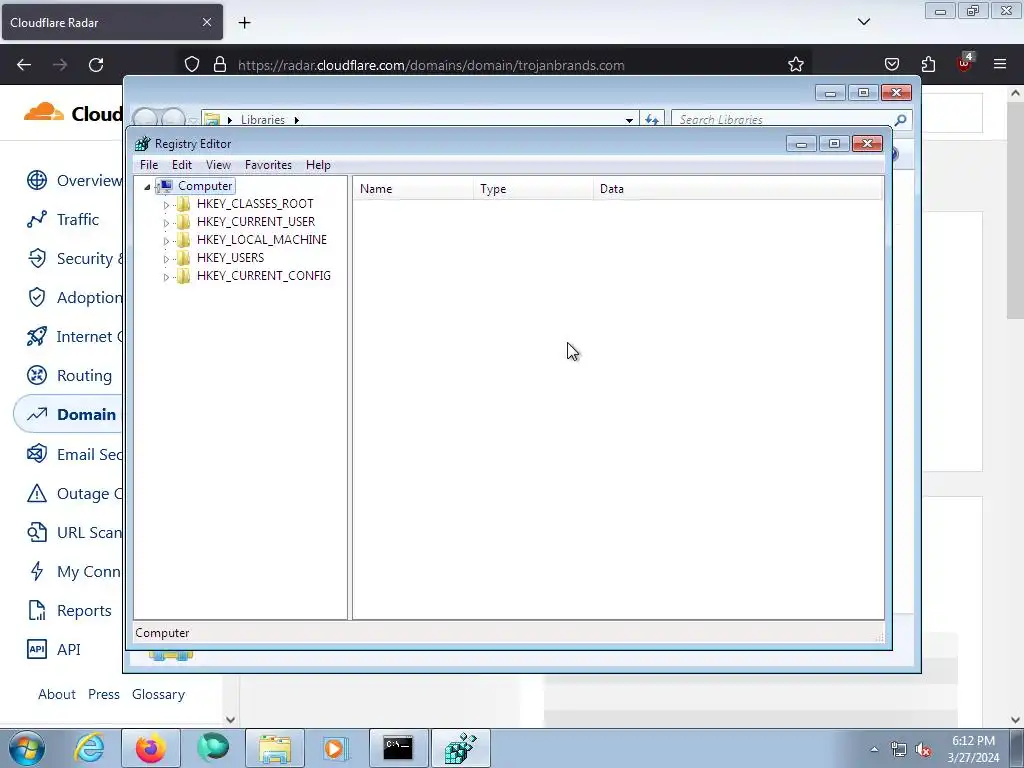Open the Edit menu in Registry Editor
The height and width of the screenshot is (768, 1024).
click(182, 165)
